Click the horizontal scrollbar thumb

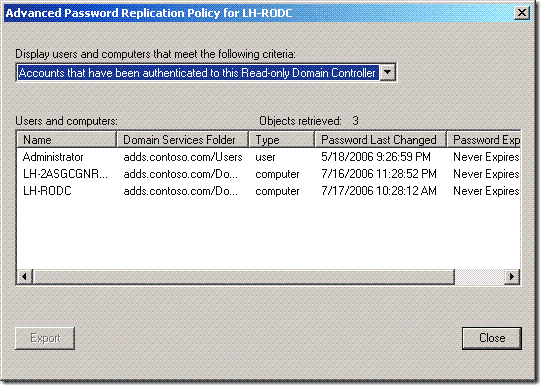click(x=244, y=277)
